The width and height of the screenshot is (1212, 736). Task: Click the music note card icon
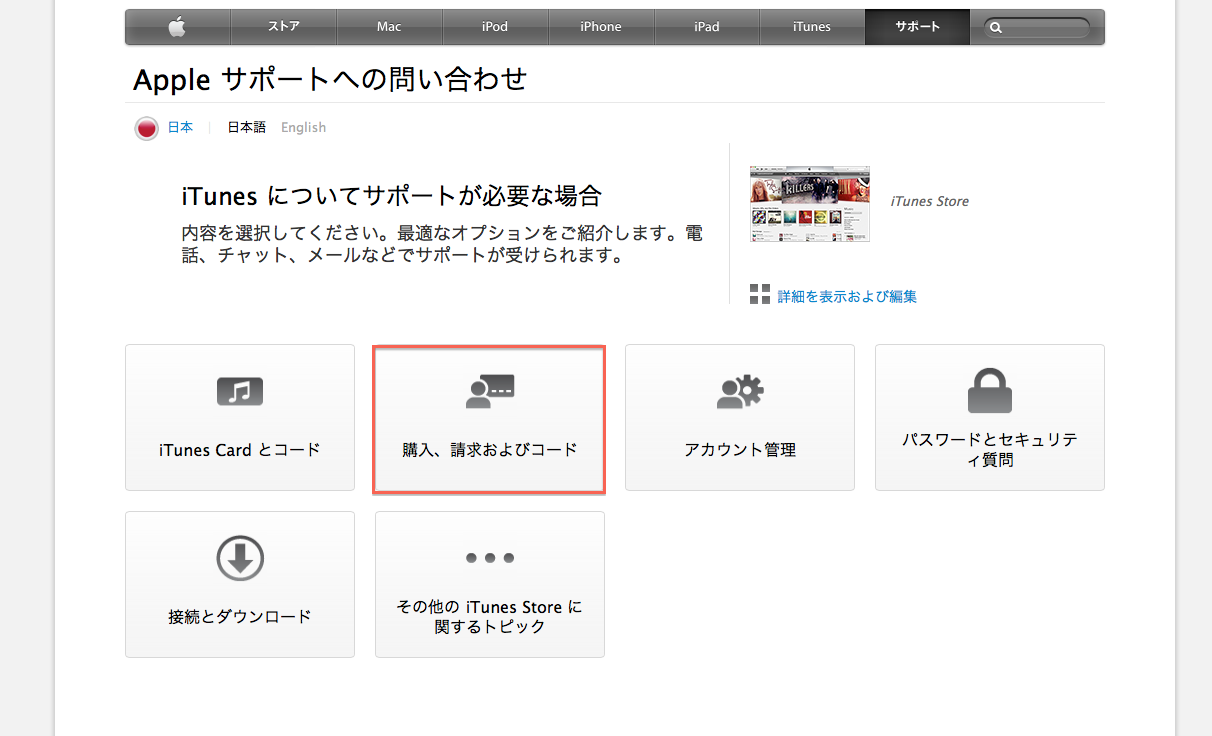(240, 390)
